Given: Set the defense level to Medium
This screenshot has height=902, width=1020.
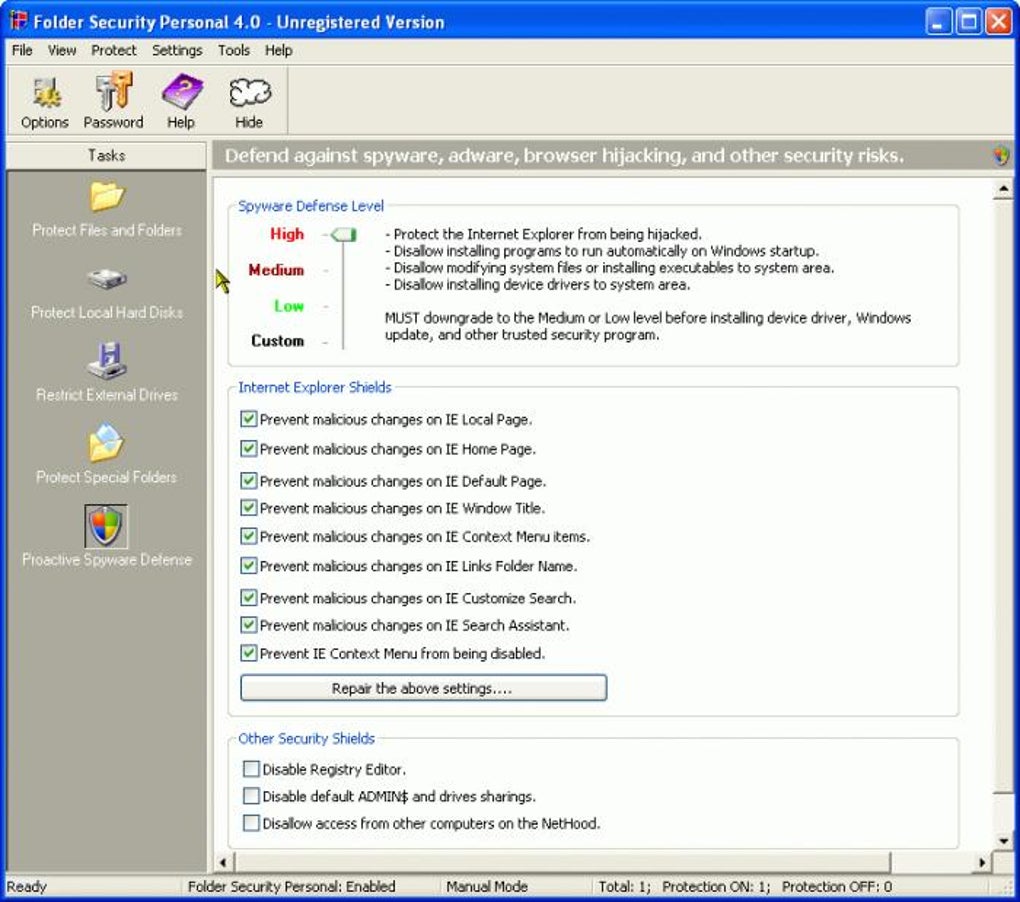Looking at the screenshot, I should (x=276, y=270).
